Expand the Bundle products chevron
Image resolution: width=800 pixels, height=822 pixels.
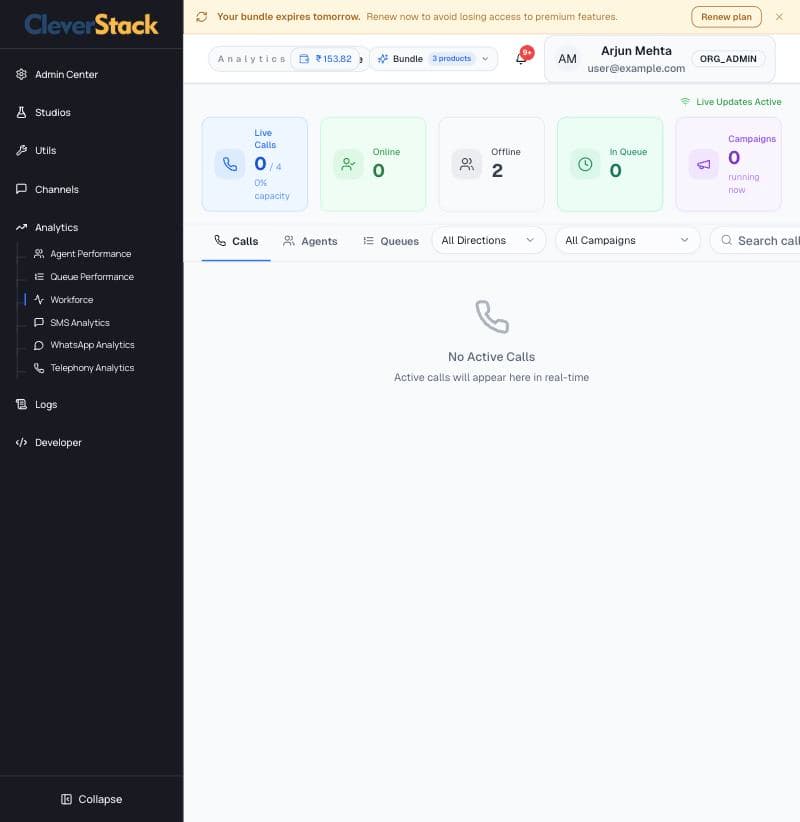[485, 59]
